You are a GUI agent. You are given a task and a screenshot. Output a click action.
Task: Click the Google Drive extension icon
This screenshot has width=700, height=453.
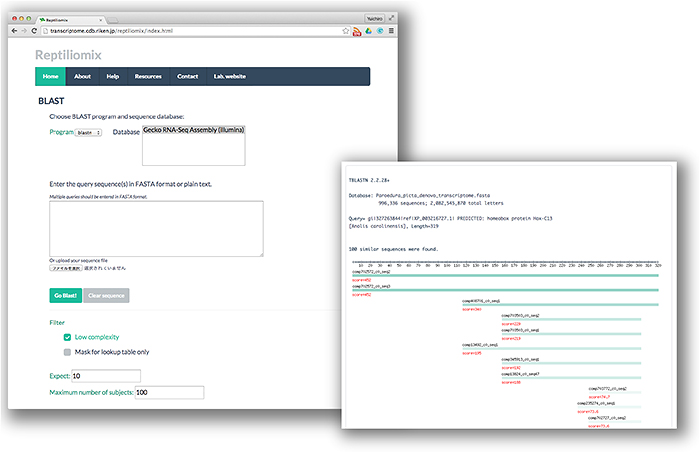[369, 32]
